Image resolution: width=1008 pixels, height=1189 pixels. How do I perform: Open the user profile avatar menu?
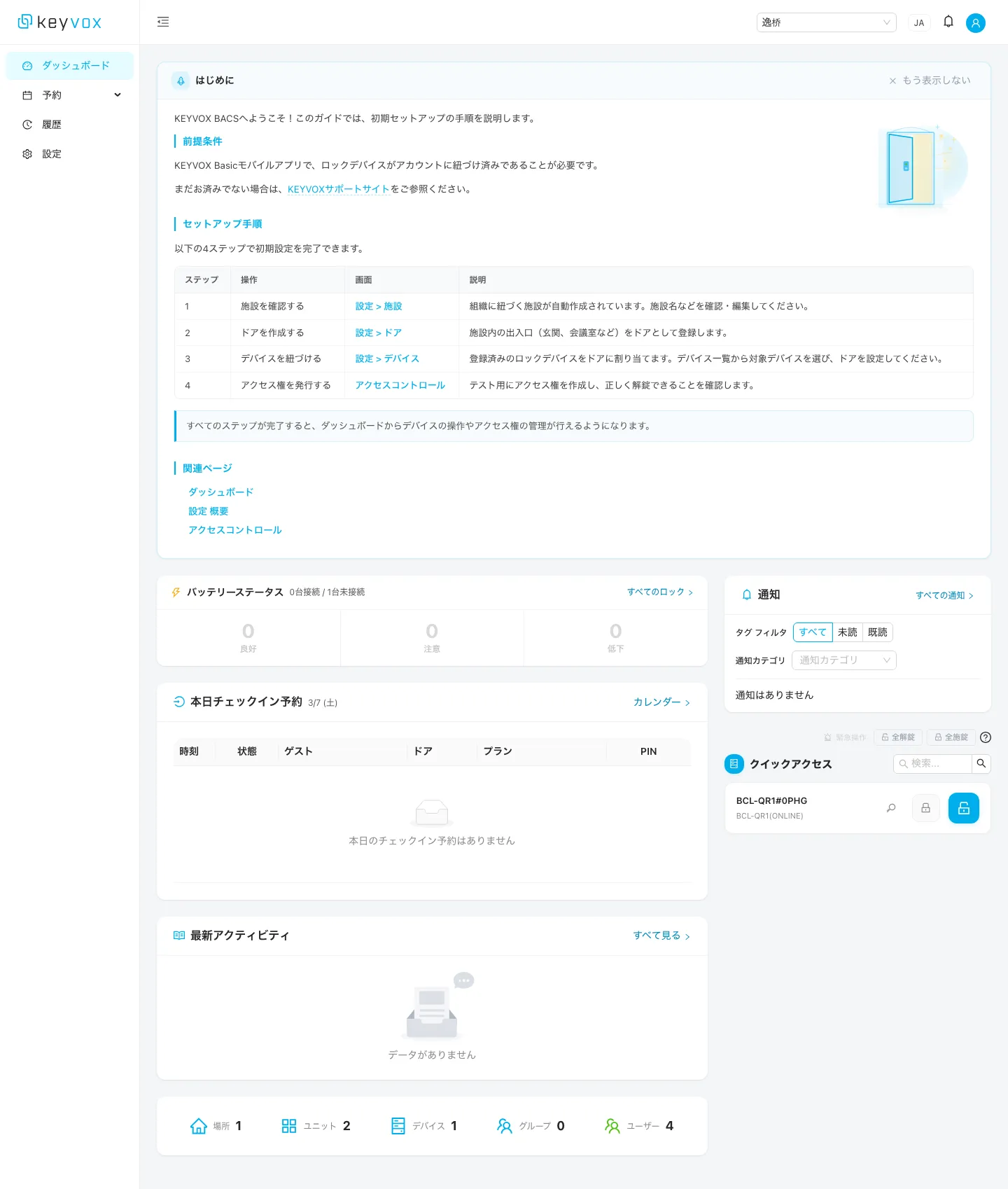pos(975,23)
